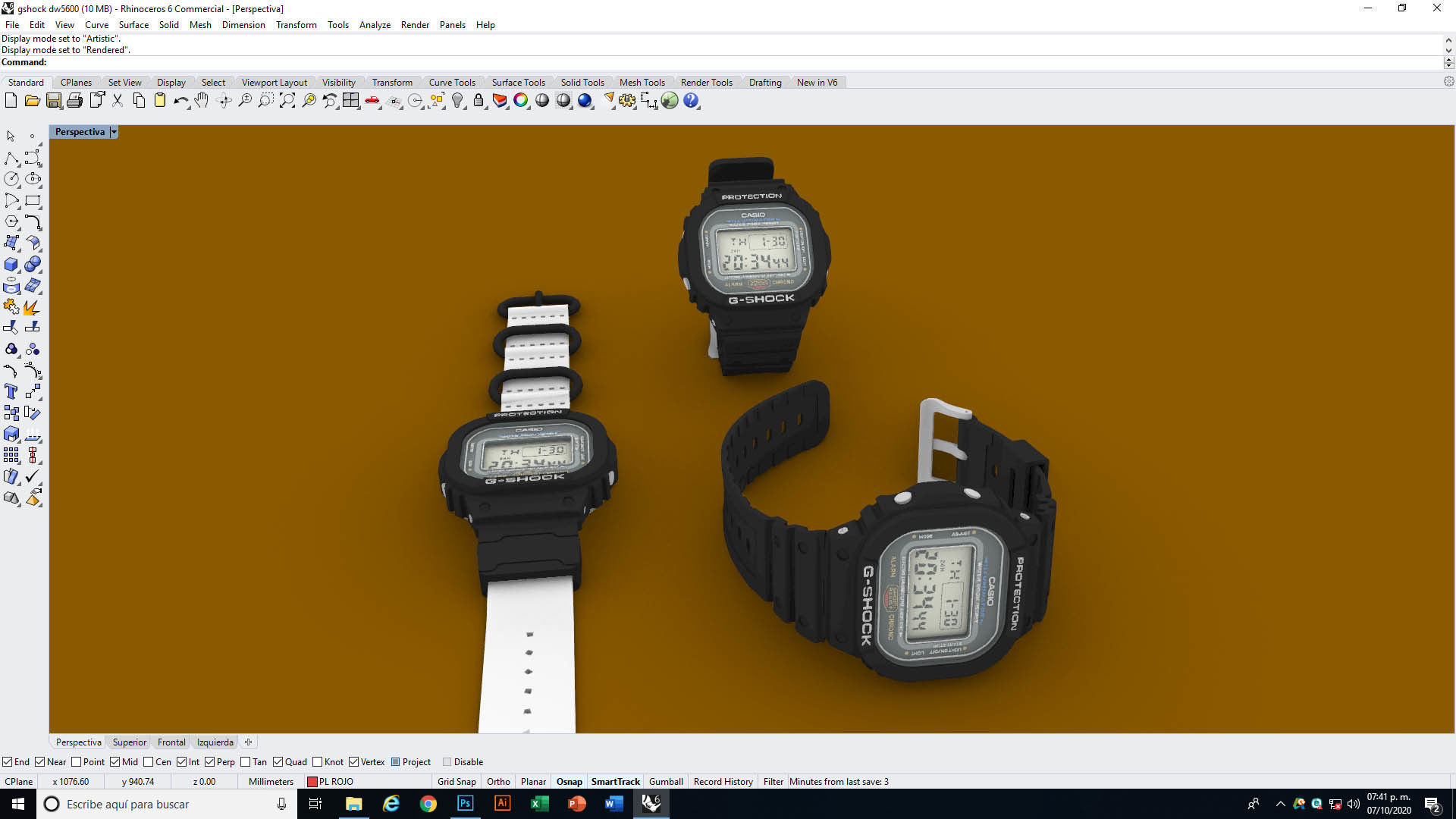Click the Zoom Extents icon

pyautogui.click(x=287, y=101)
